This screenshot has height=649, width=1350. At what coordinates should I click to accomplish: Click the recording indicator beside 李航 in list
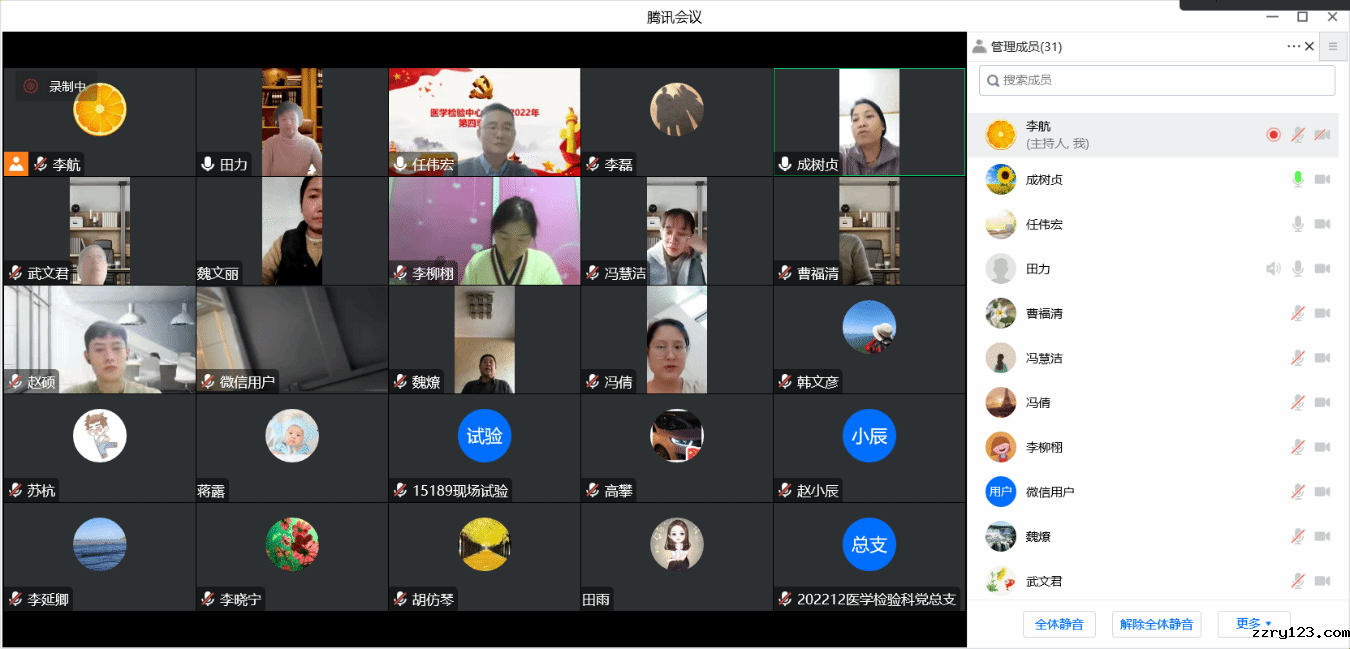click(1273, 135)
